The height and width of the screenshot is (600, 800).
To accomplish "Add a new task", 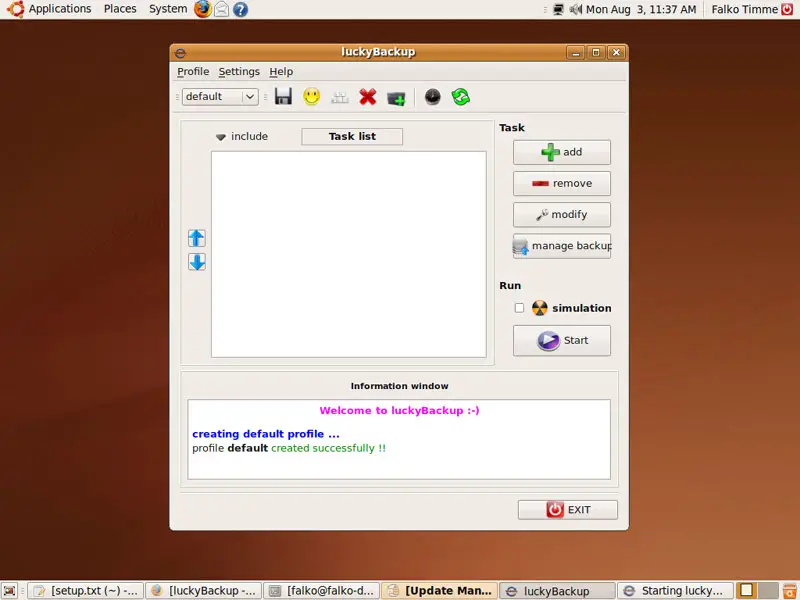I will pos(562,152).
